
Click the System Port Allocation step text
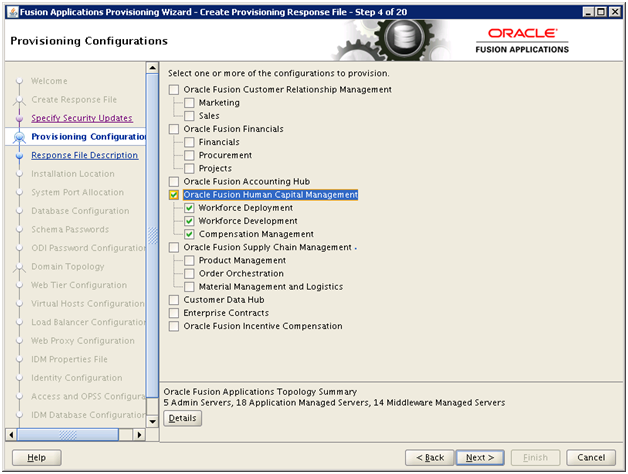[78, 192]
